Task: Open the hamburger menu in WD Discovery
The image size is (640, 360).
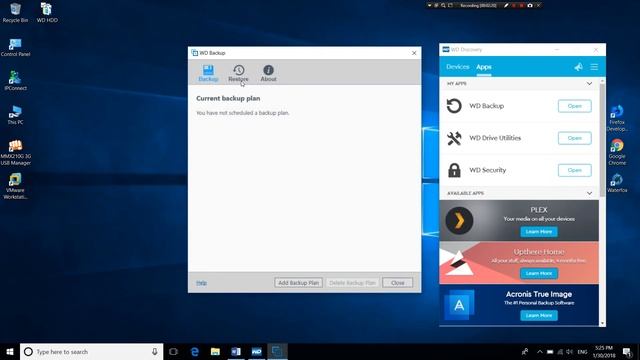Action: (594, 67)
